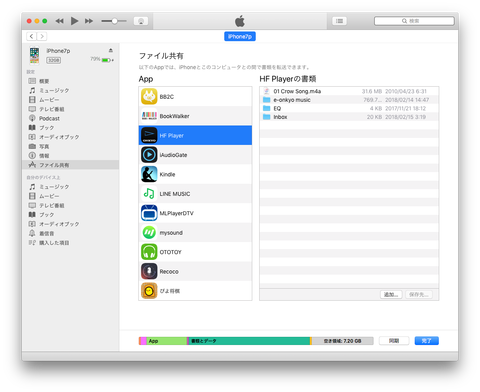480x392 pixels.
Task: Click the free space 7.20 GB segment
Action: 343,341
